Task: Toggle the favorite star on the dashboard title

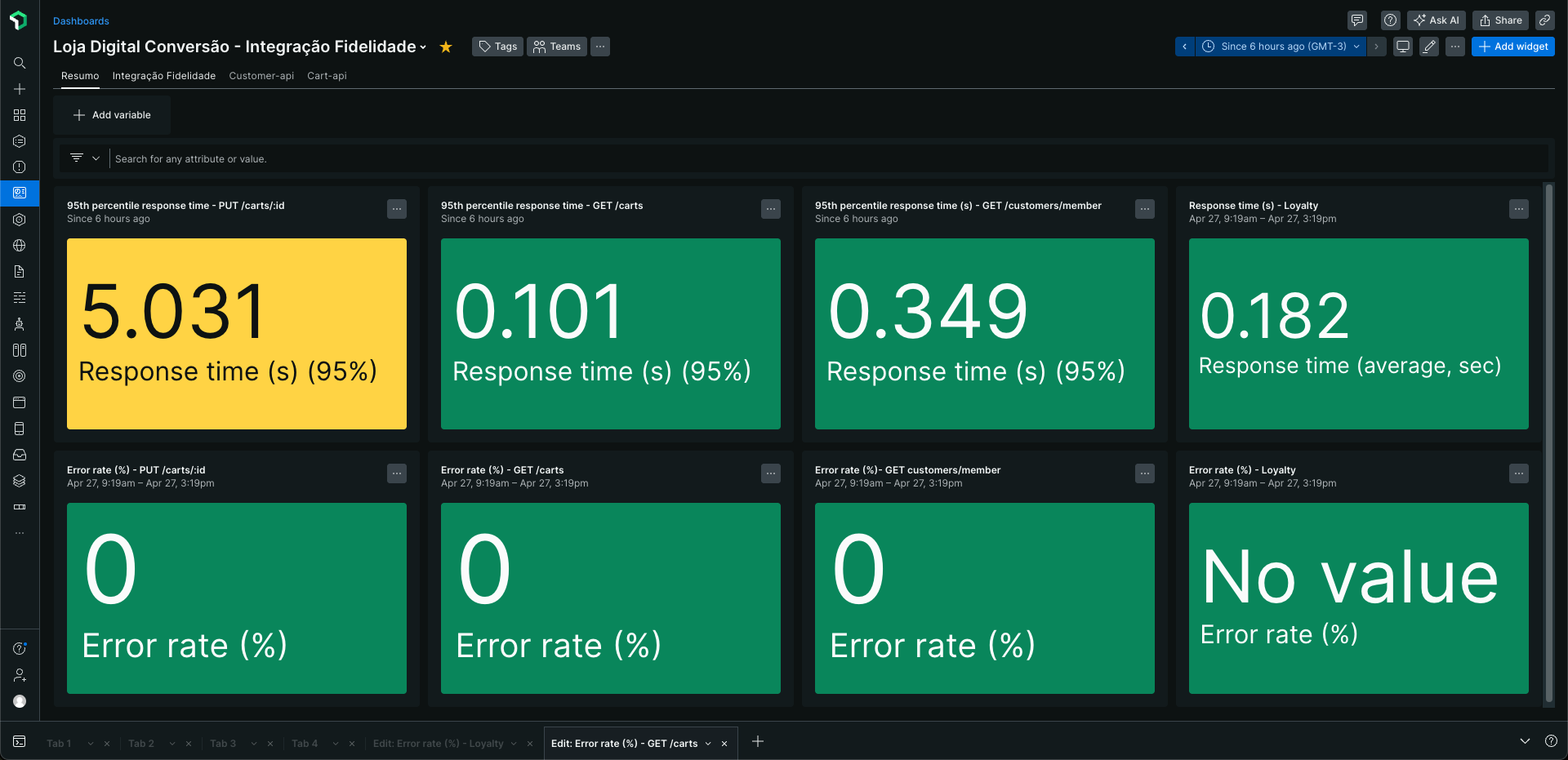Action: point(445,47)
